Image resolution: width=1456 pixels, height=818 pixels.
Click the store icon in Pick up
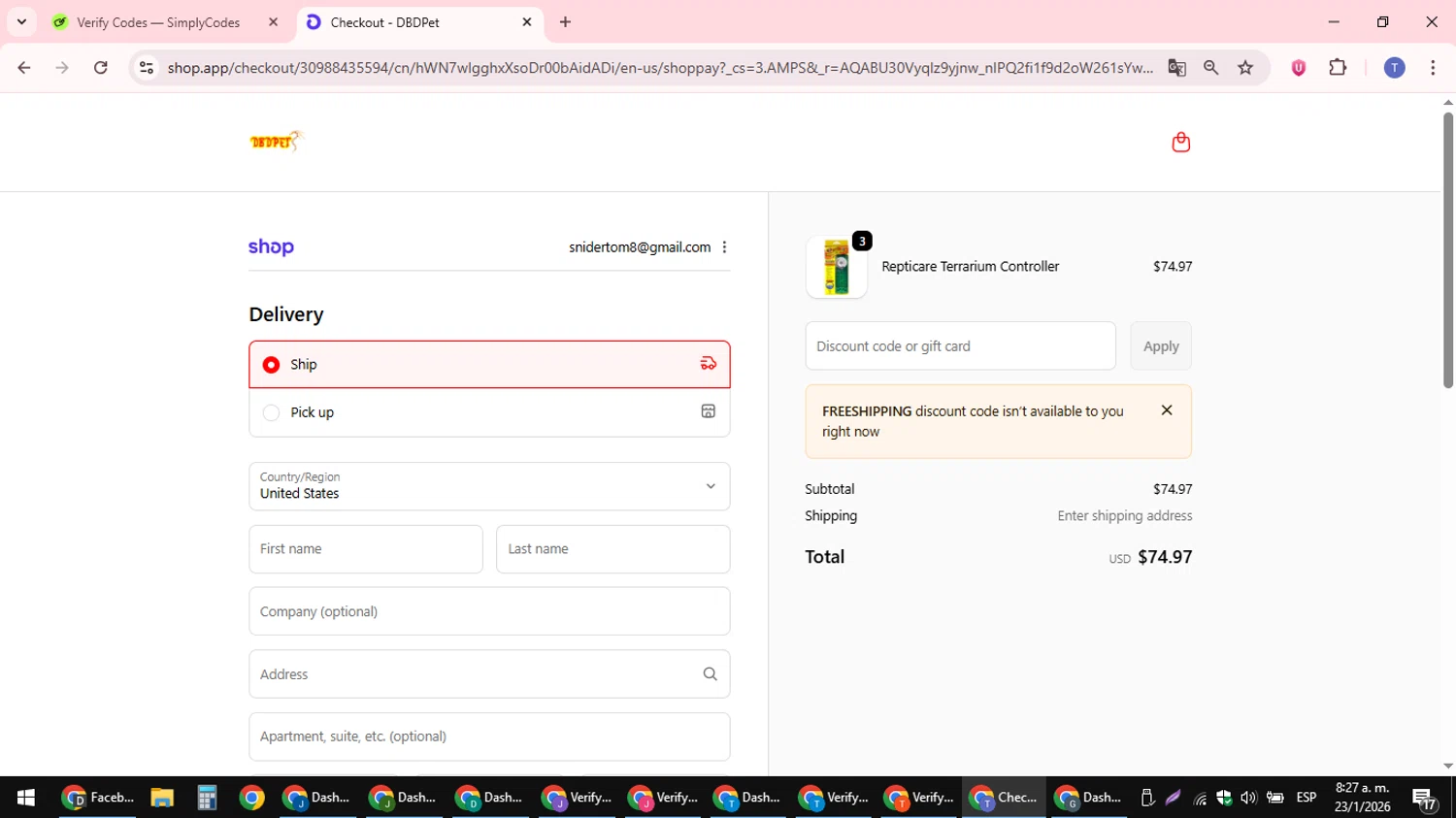click(x=709, y=411)
